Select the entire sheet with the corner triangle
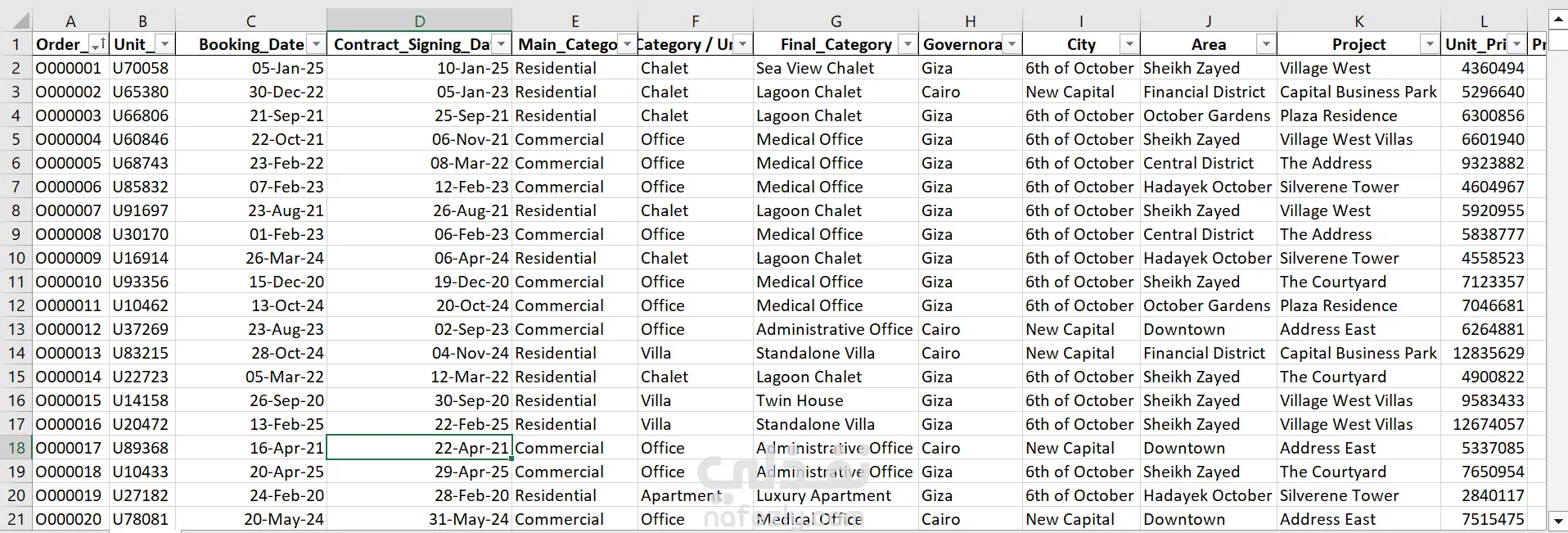Viewport: 1568px width, 533px height. pyautogui.click(x=16, y=20)
